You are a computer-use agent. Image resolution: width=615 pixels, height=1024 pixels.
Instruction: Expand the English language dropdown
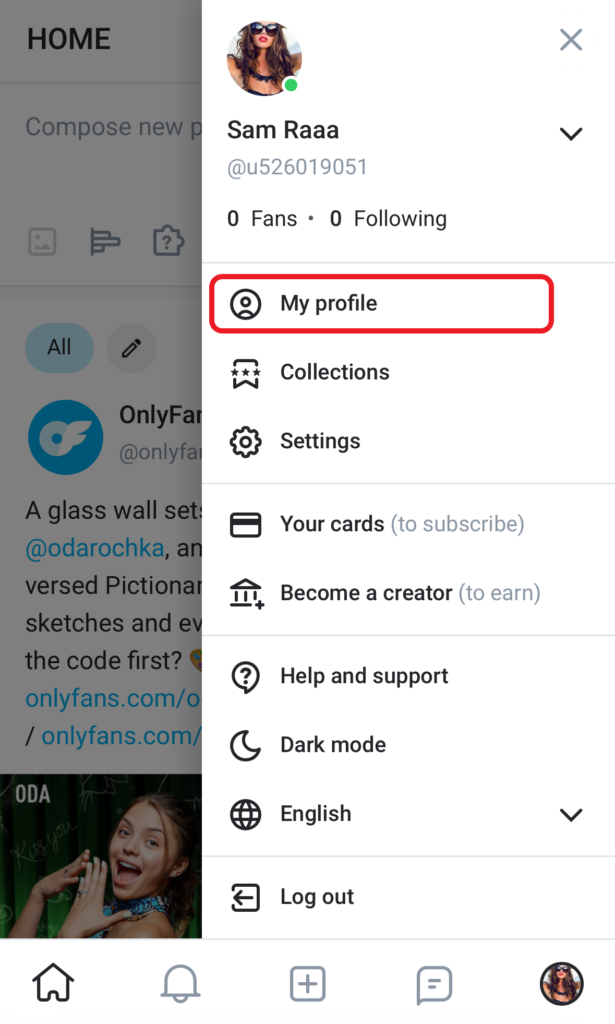tap(571, 814)
